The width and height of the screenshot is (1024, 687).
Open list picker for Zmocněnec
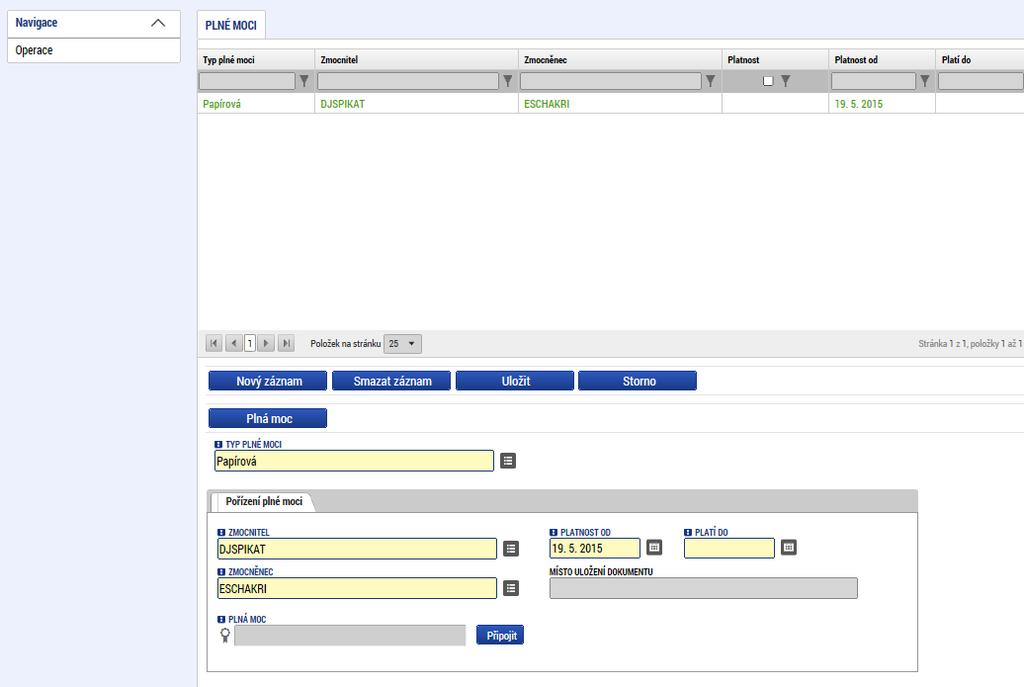tap(511, 588)
